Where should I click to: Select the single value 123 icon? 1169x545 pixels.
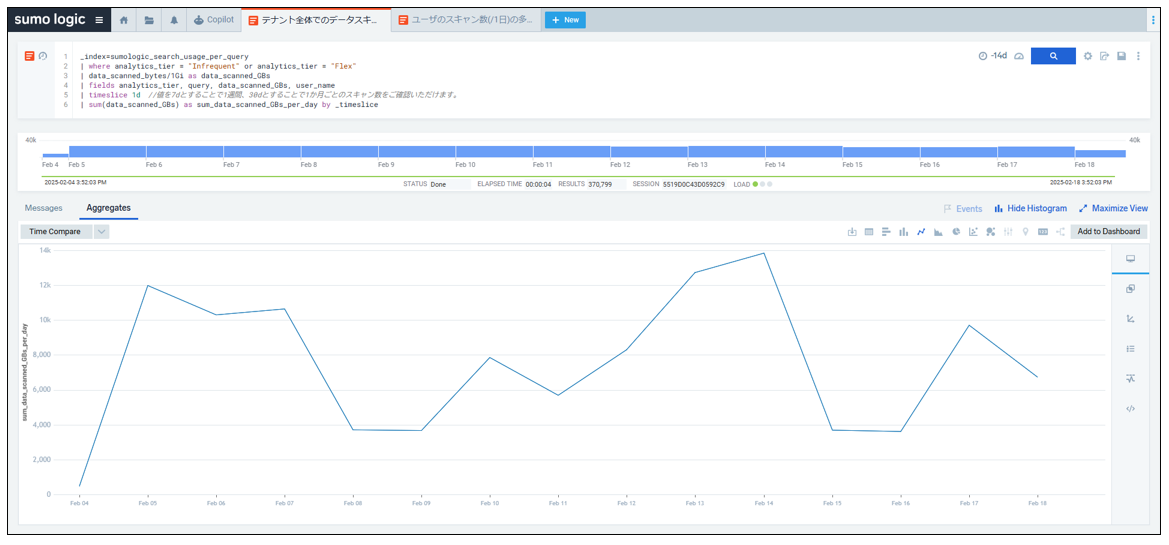click(x=1043, y=232)
